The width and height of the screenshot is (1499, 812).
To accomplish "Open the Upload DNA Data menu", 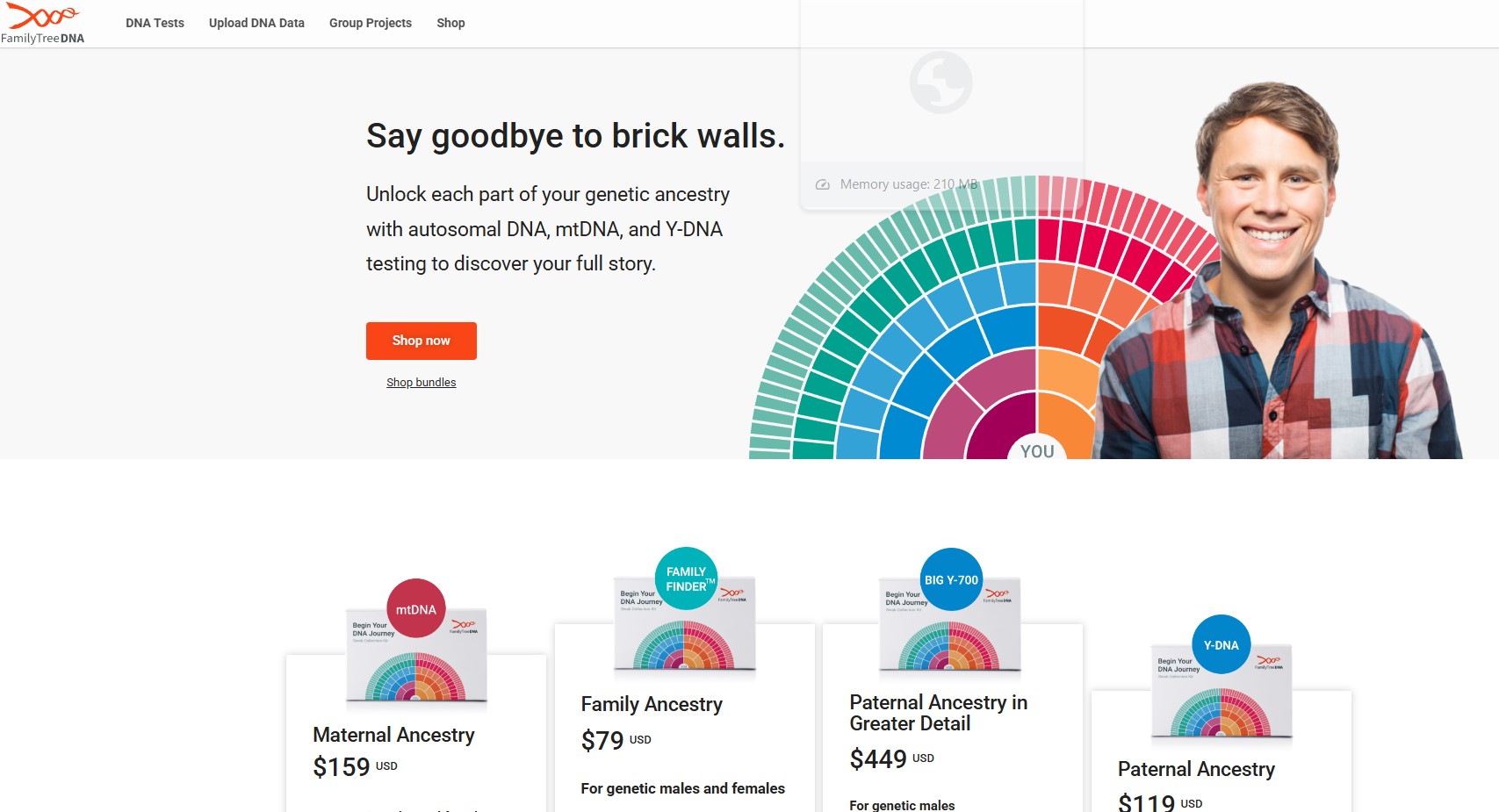I will [x=256, y=23].
